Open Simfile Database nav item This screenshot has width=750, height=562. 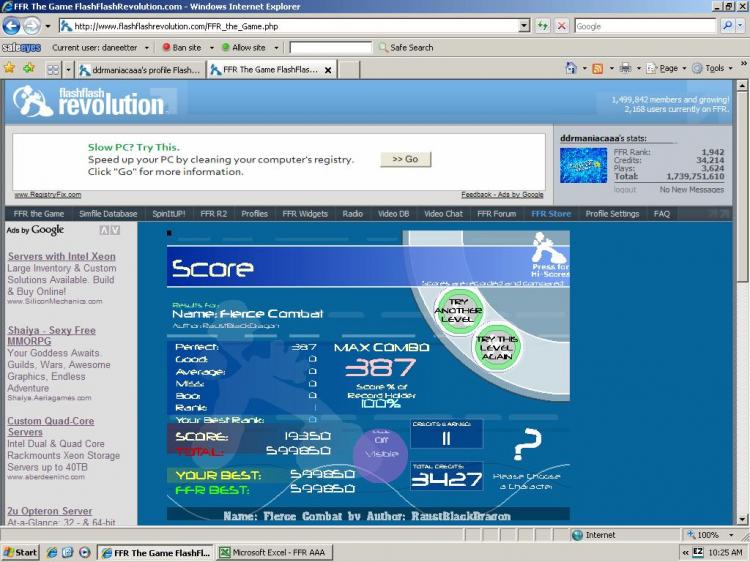click(x=108, y=214)
